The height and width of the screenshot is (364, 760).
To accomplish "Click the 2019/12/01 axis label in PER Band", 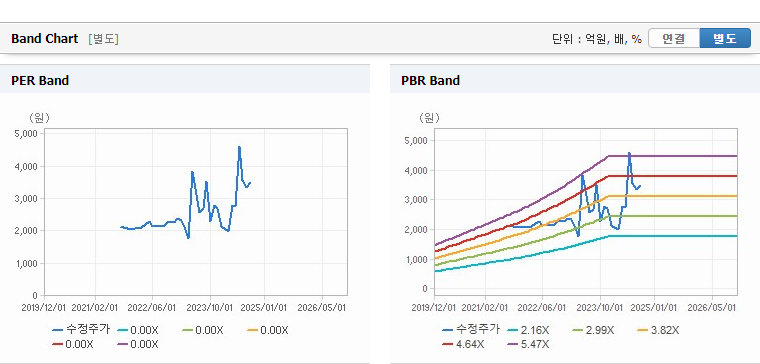I will tap(44, 308).
